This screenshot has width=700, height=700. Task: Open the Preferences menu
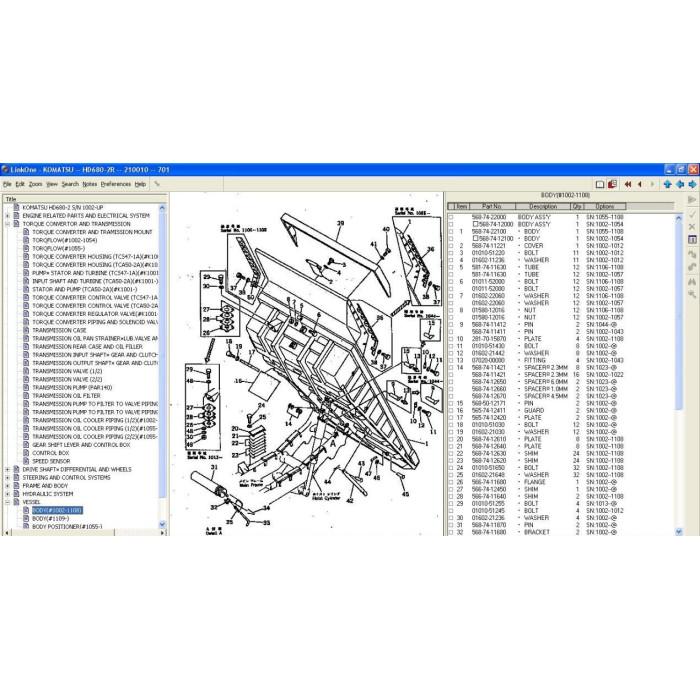(x=116, y=184)
